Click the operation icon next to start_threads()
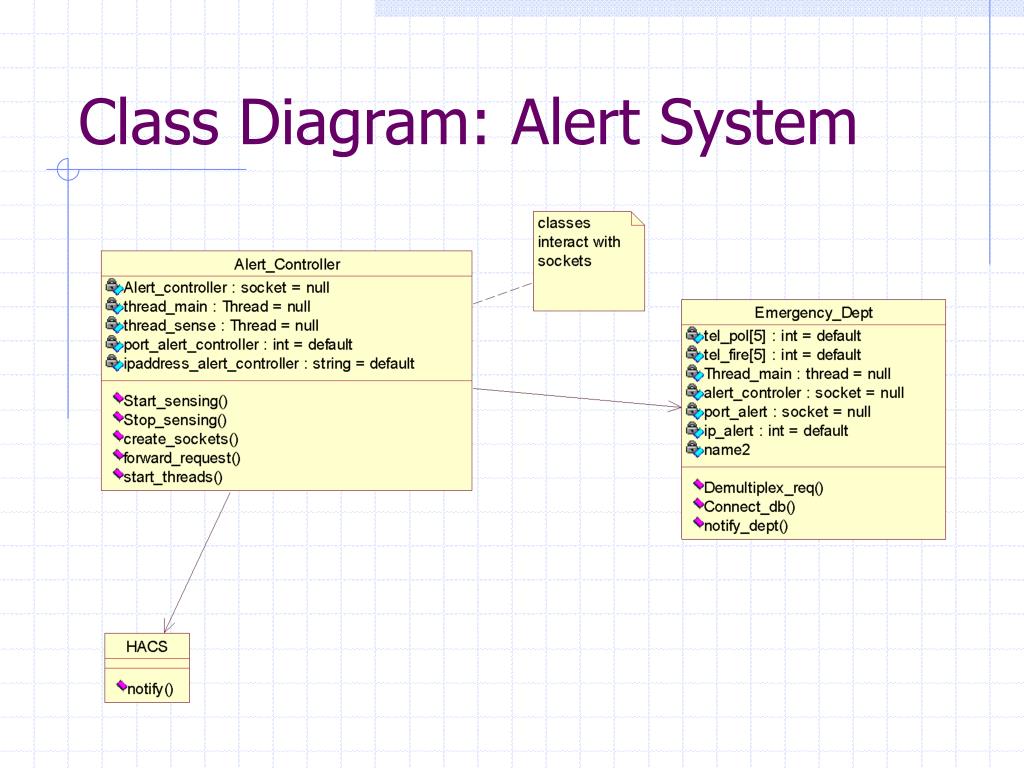Screen dimensions: 1024x768 click(118, 473)
